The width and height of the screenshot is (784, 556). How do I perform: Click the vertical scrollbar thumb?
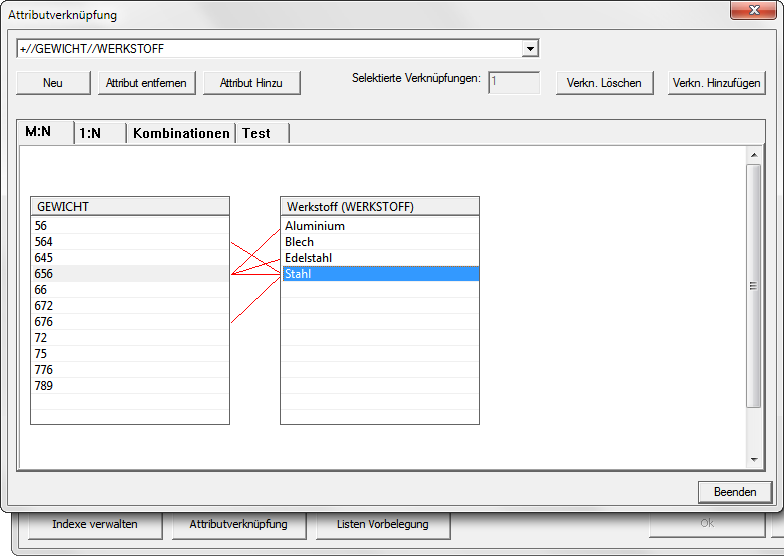click(754, 286)
